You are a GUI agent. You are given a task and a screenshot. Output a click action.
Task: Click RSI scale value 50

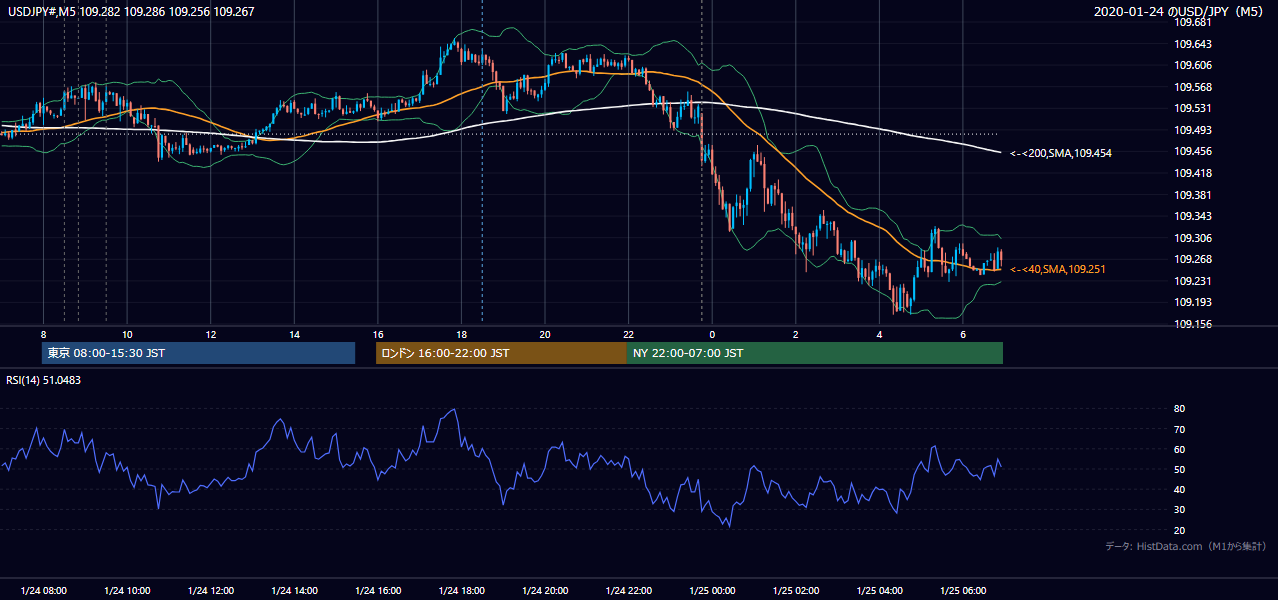click(x=1180, y=469)
